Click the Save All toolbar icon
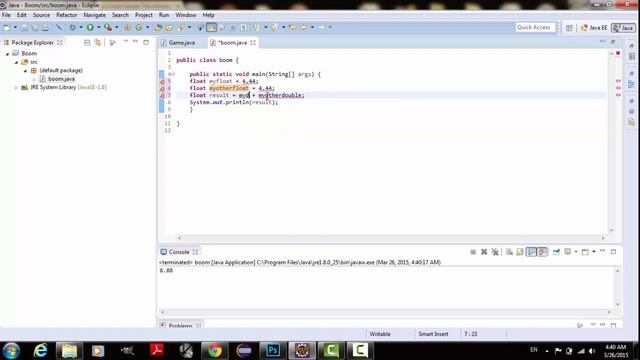640x360 pixels. 35,27
